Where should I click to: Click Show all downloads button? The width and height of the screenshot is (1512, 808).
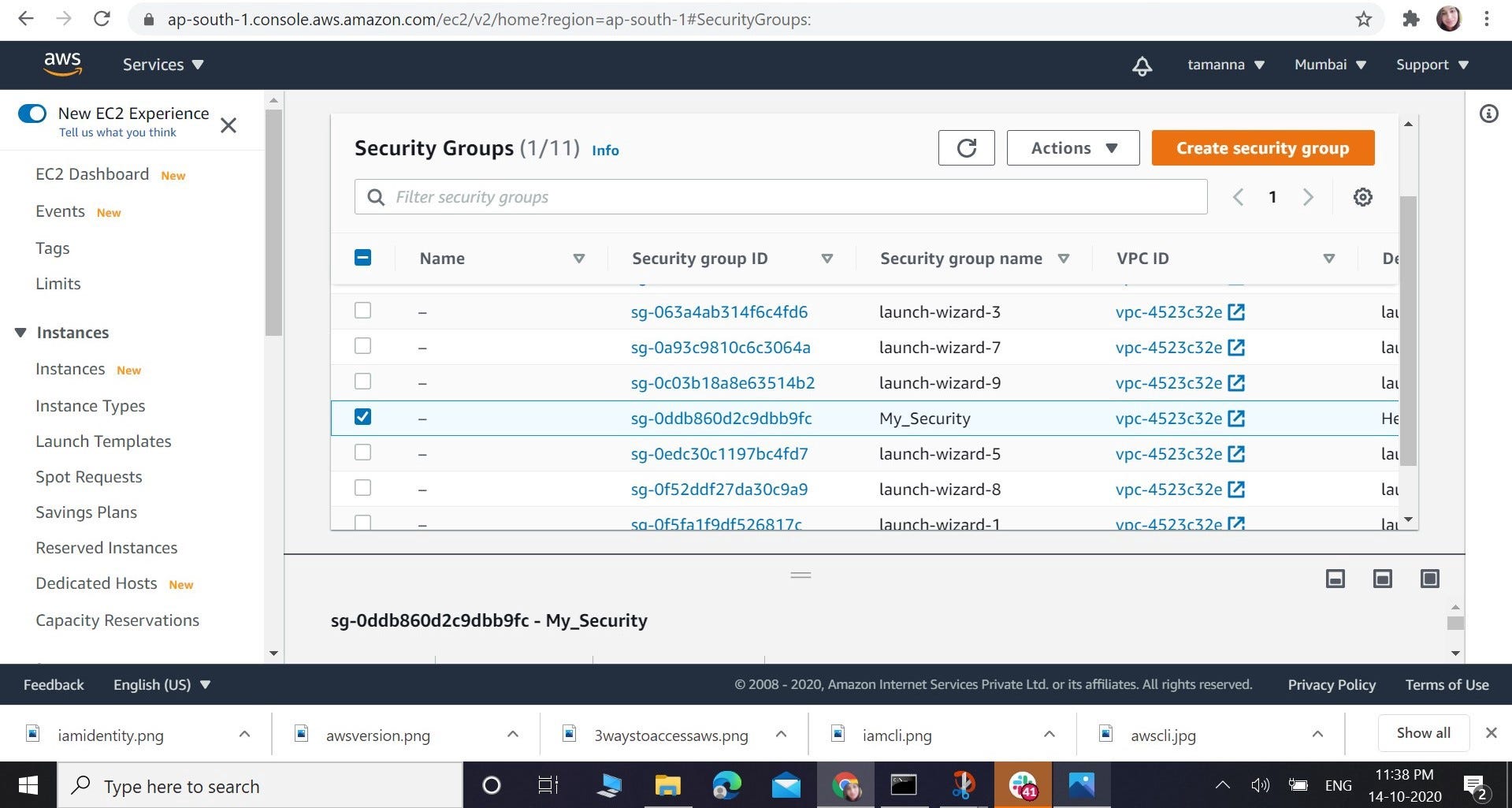point(1424,733)
